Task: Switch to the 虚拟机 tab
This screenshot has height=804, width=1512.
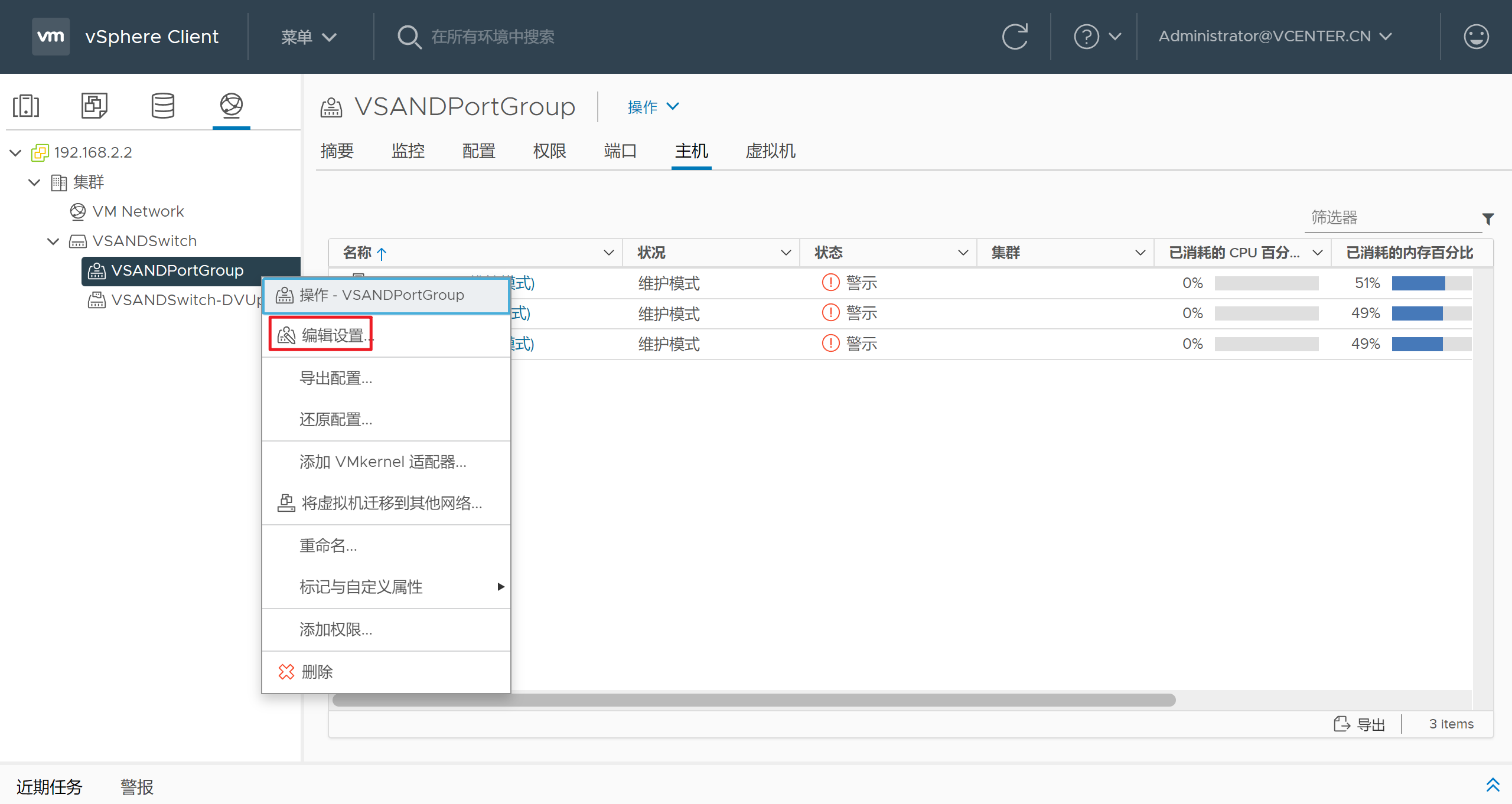Action: 771,151
